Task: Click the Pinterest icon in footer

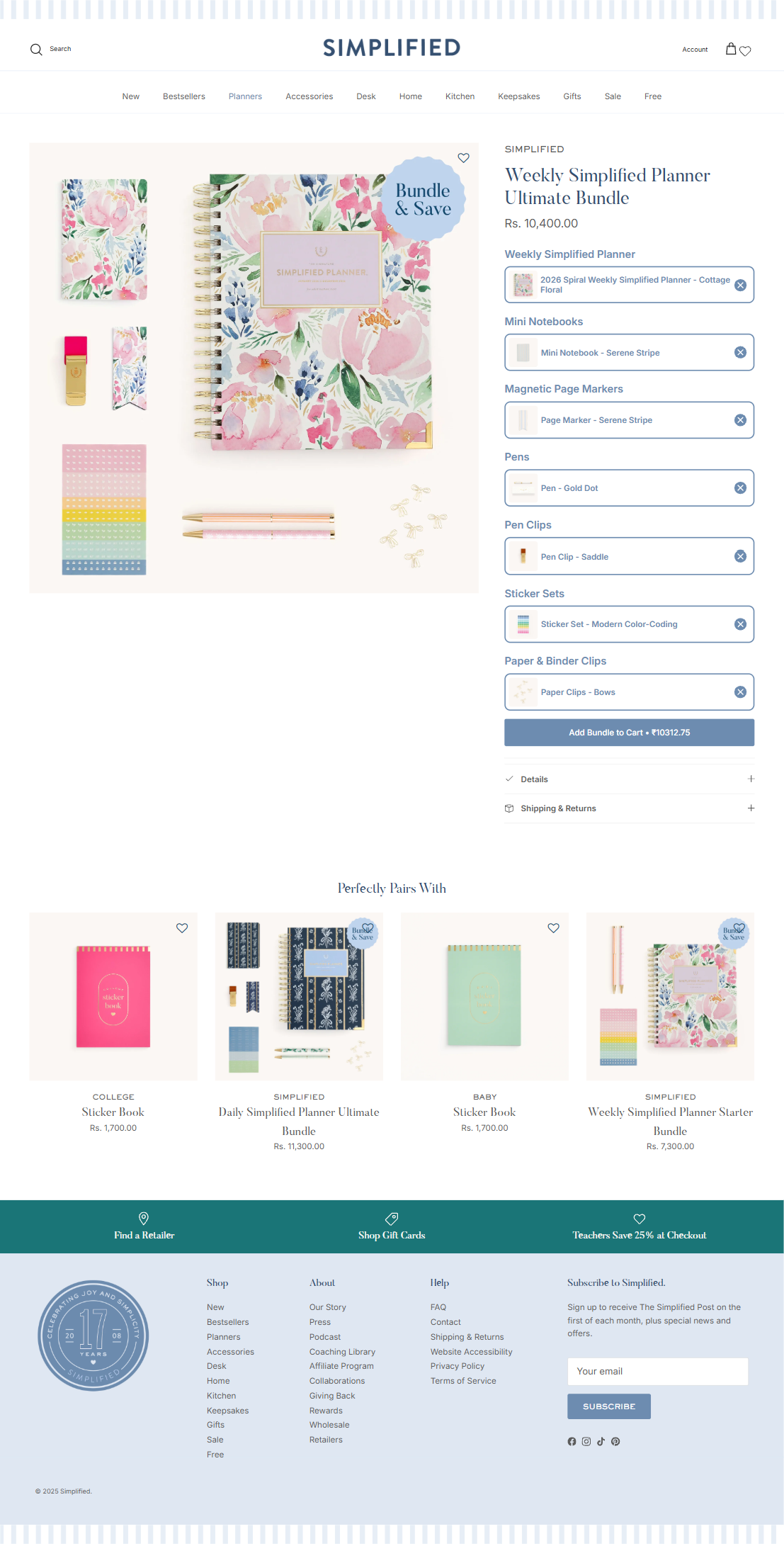Action: [x=615, y=1441]
